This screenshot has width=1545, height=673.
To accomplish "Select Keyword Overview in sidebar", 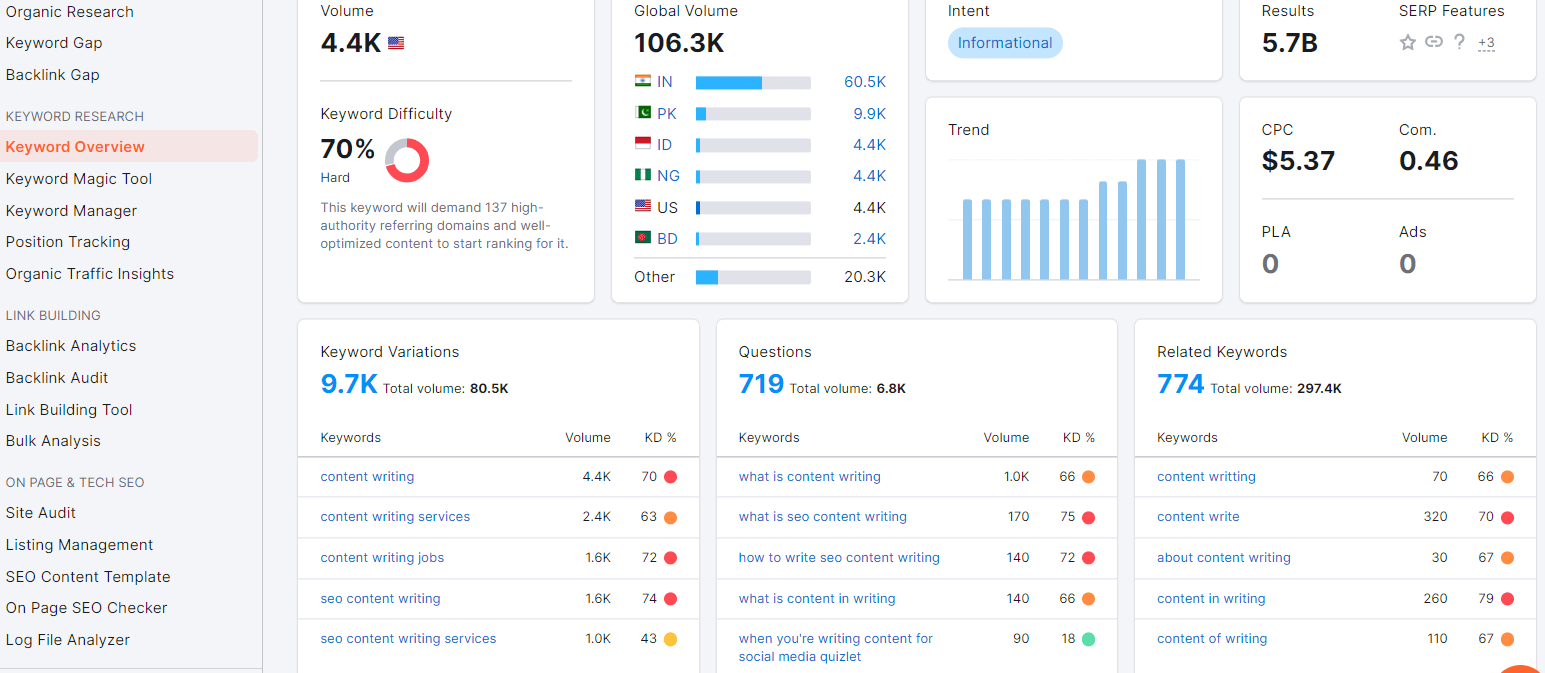I will (x=75, y=147).
